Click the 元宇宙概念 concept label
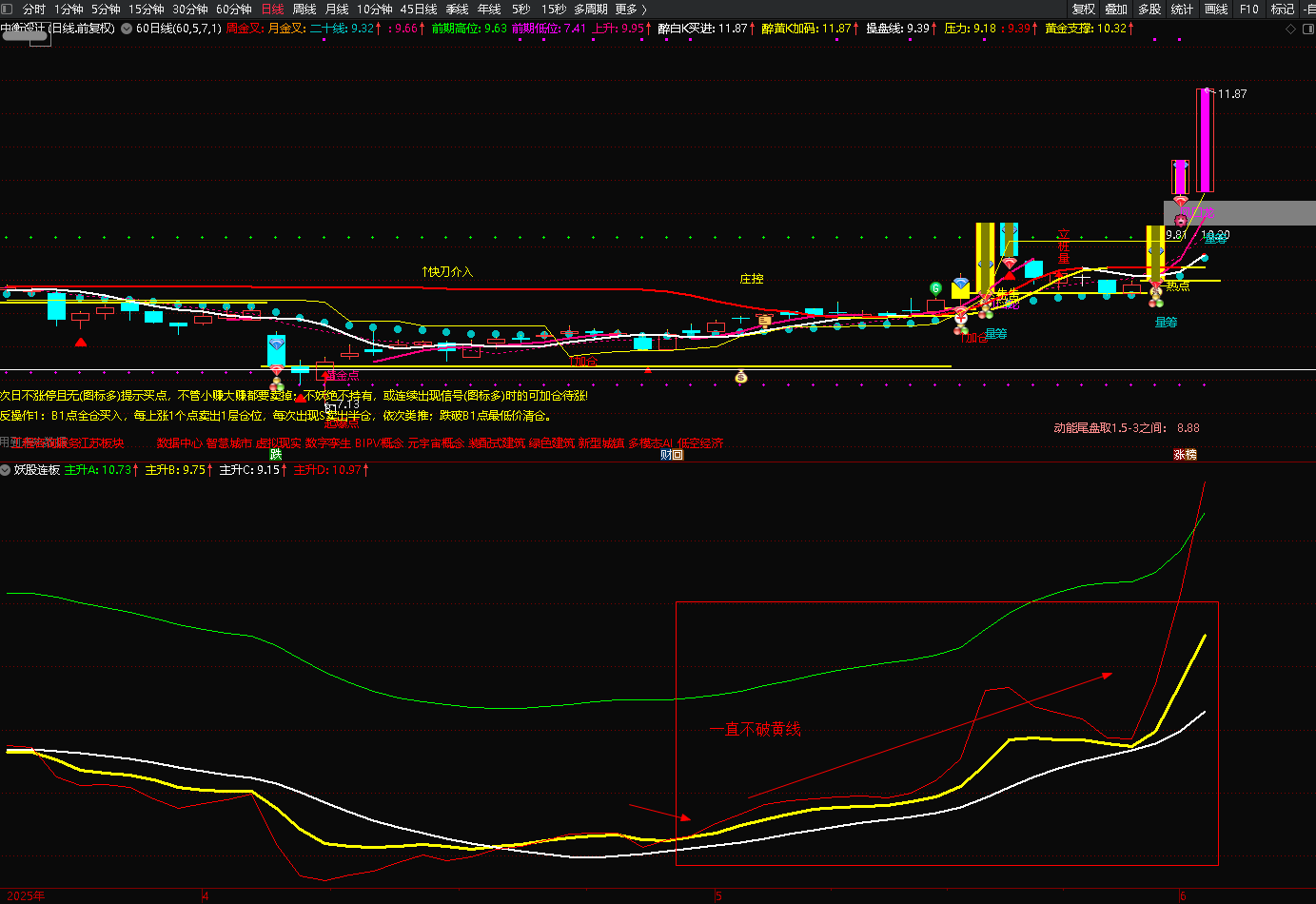The width and height of the screenshot is (1316, 904). [436, 443]
